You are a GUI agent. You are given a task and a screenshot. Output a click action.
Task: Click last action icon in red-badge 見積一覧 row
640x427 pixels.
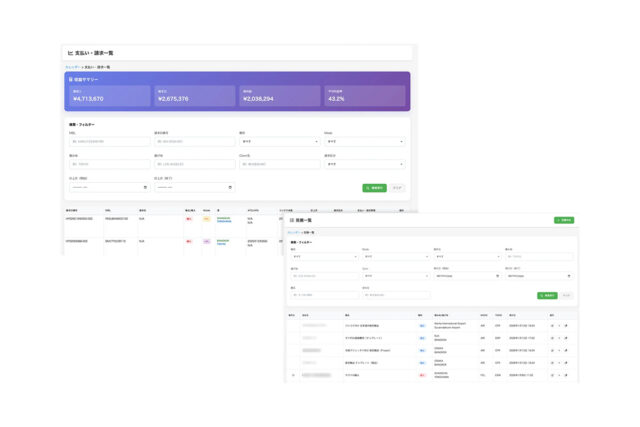tap(566, 375)
